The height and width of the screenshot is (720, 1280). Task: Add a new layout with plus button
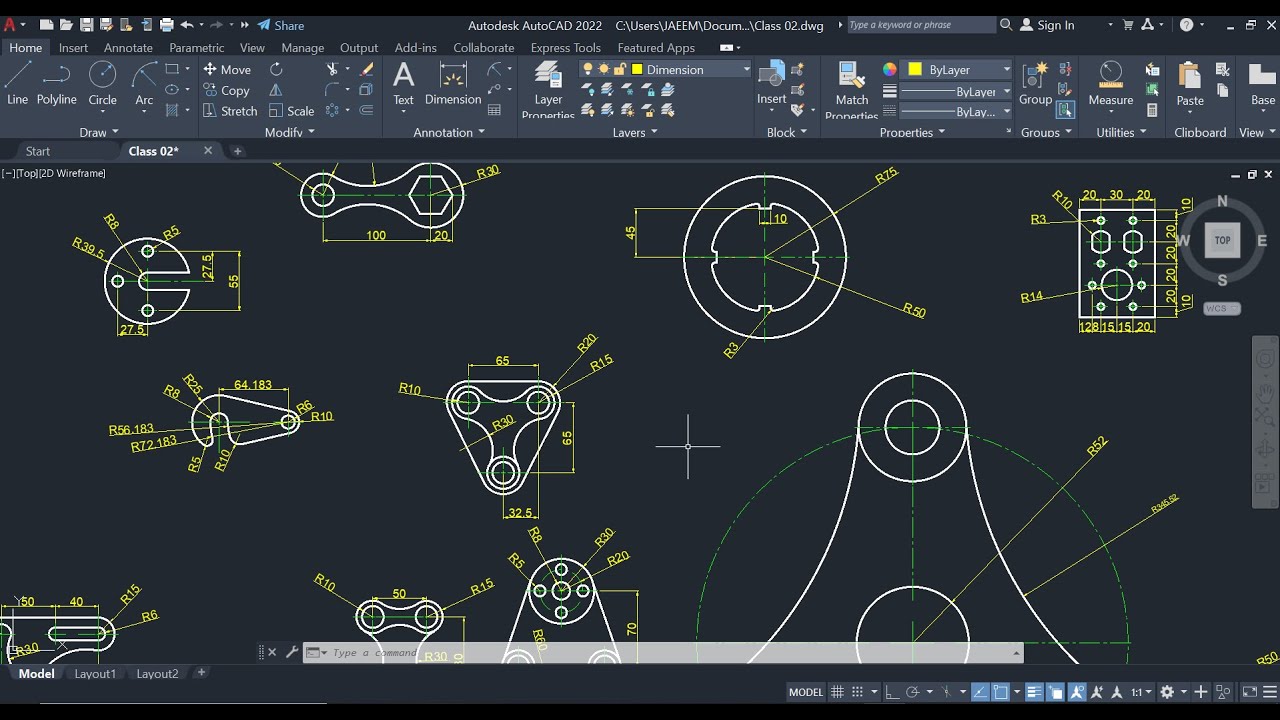[201, 673]
